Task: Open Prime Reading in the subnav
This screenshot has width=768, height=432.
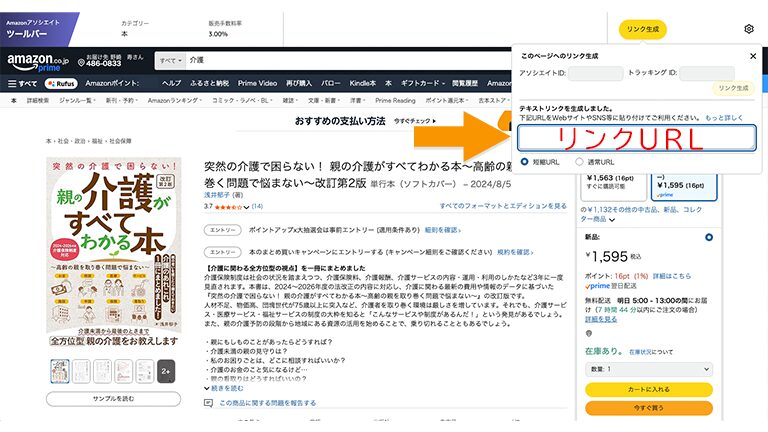Action: (x=395, y=100)
